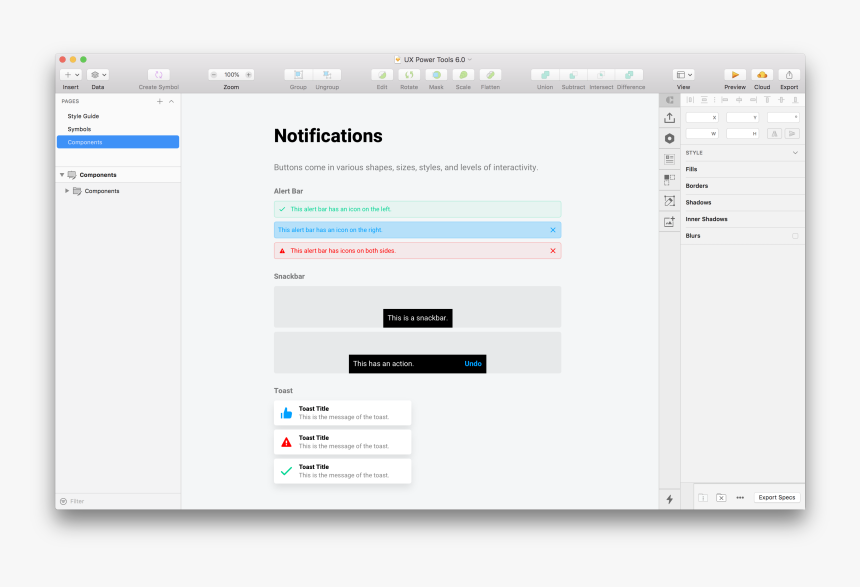860x587 pixels.
Task: Click the Group toolbar icon
Action: coord(298,75)
